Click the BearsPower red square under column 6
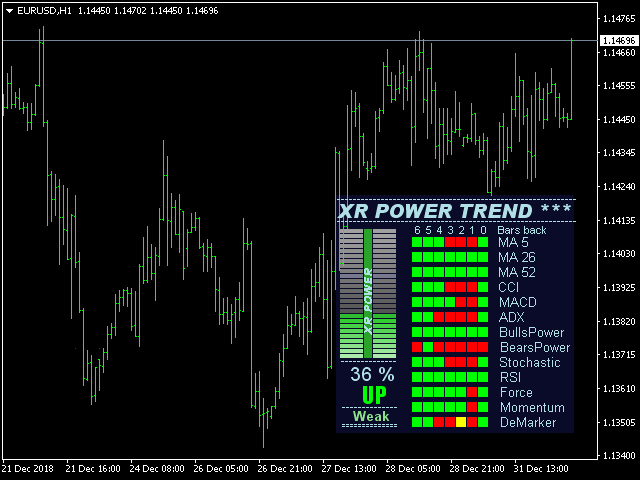This screenshot has height=480, width=640. (417, 347)
